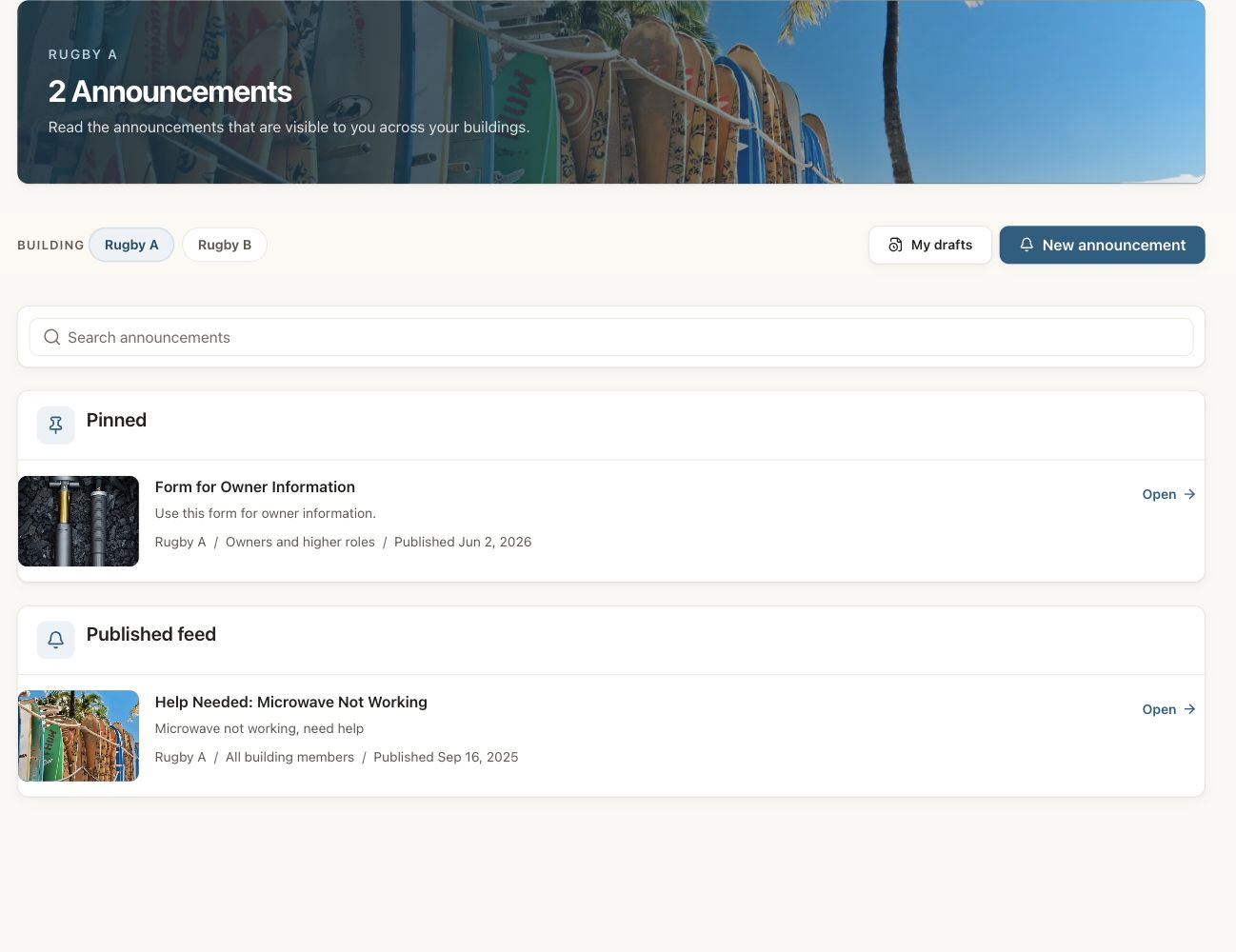Focus the Search announcements field
Image resolution: width=1236 pixels, height=952 pixels.
(x=611, y=337)
